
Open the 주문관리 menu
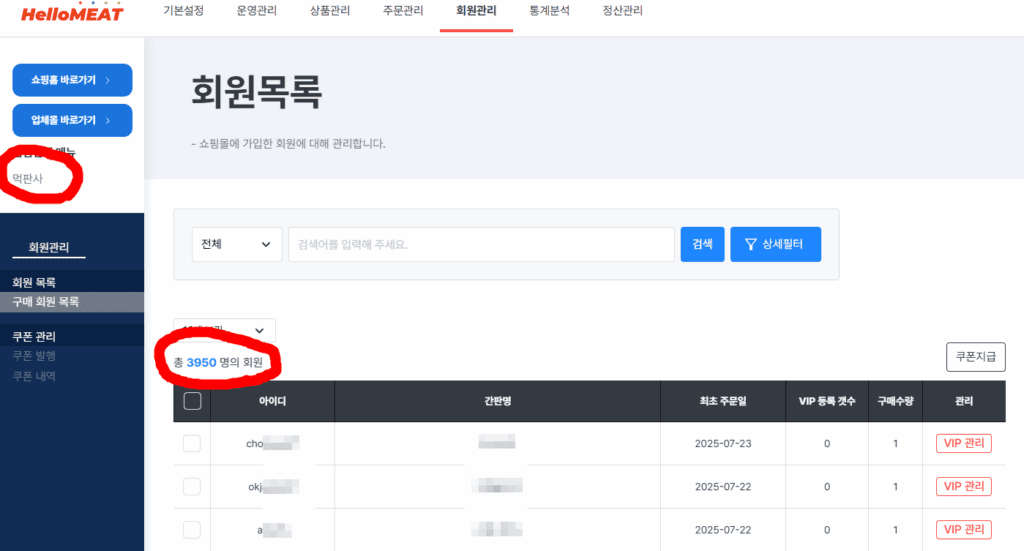click(x=403, y=10)
